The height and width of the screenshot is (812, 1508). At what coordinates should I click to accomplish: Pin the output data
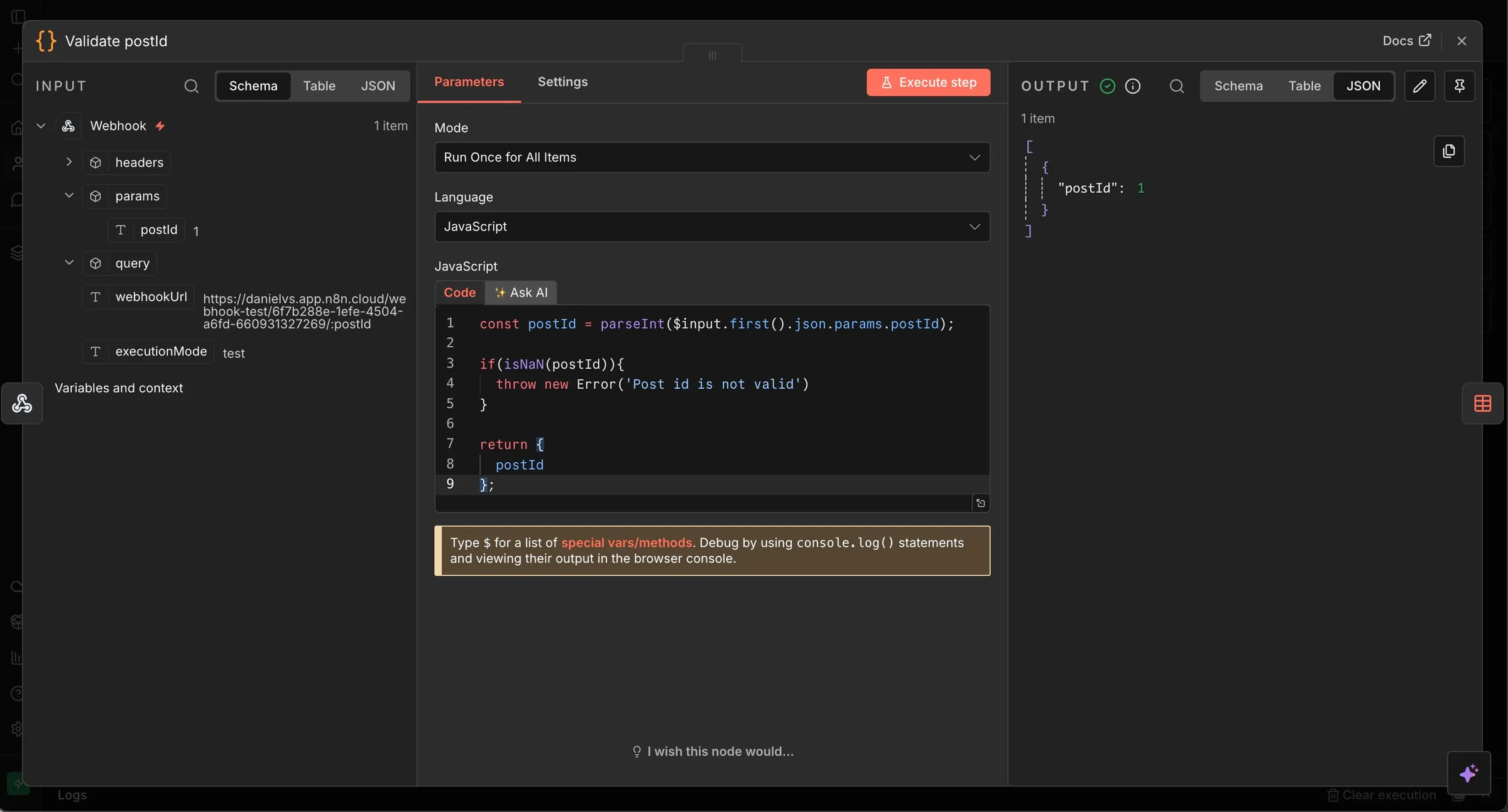[x=1460, y=86]
